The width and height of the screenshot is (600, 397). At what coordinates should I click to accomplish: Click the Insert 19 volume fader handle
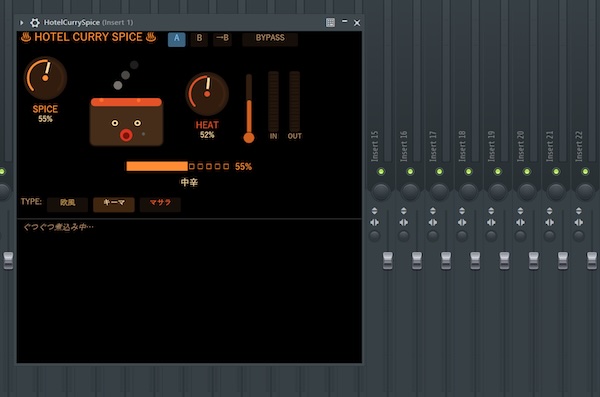point(504,261)
